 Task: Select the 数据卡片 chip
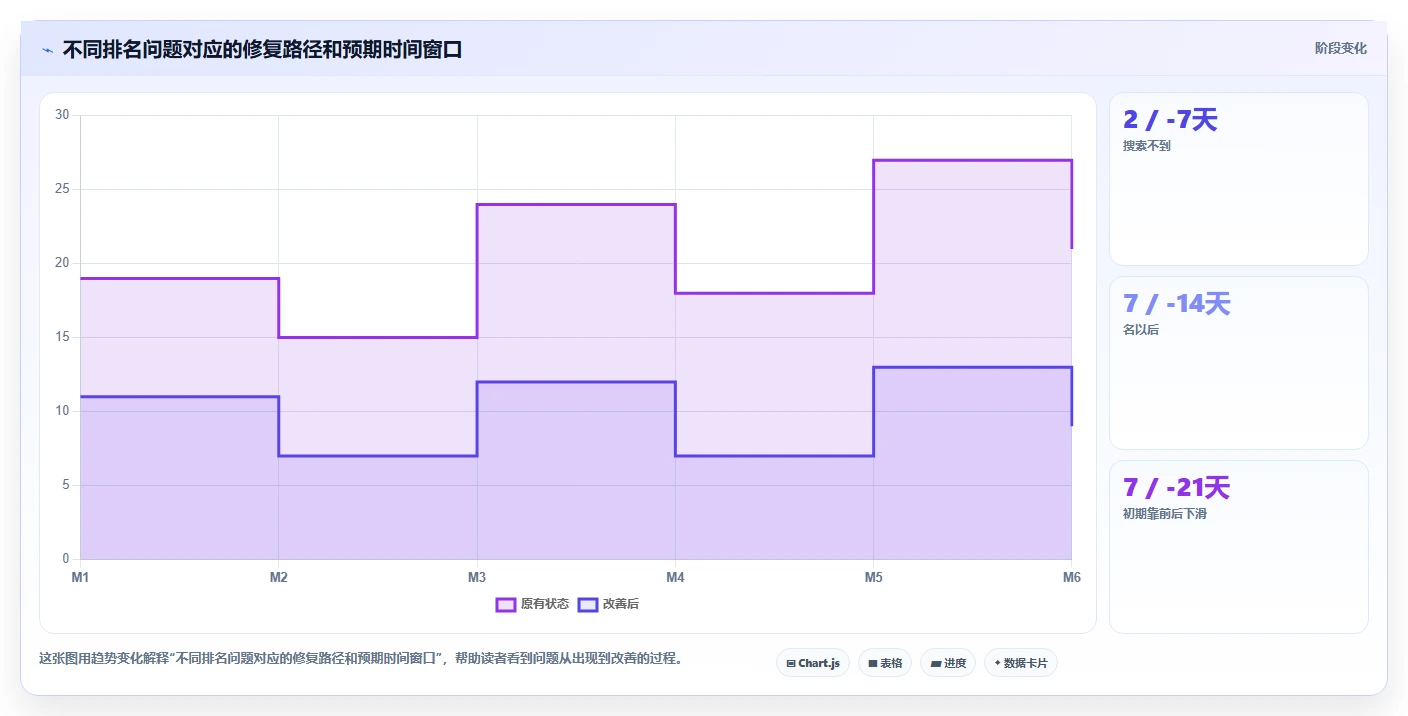tap(1021, 663)
